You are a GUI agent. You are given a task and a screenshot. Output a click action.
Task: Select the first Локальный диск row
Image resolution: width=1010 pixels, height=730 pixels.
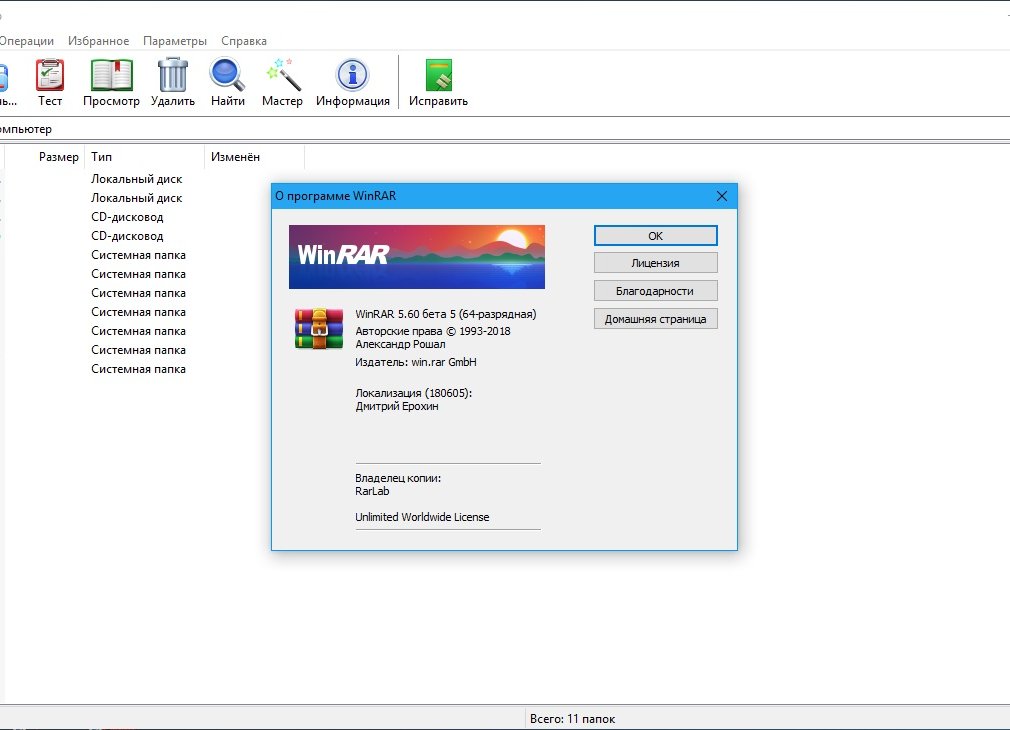[x=137, y=179]
